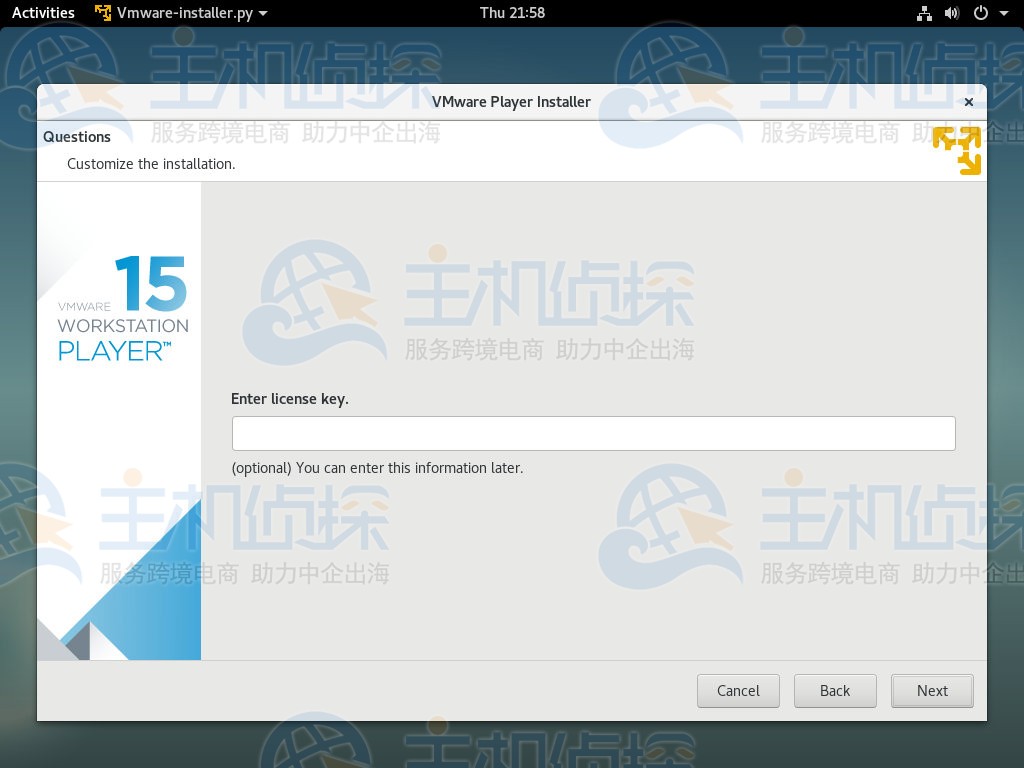Open the Vmware-installer.py application menu
Viewport: 1024px width, 768px height.
(175, 13)
